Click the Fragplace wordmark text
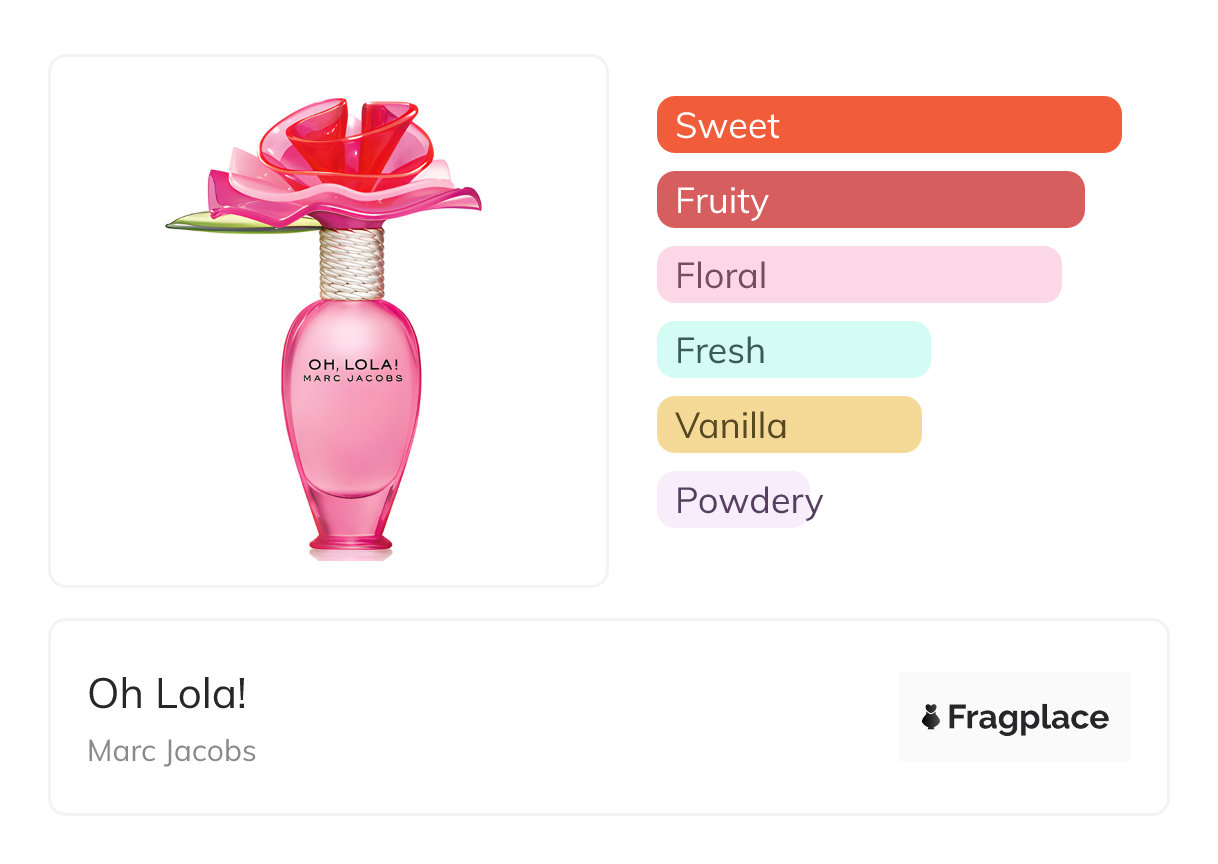1218x864 pixels. click(1028, 718)
